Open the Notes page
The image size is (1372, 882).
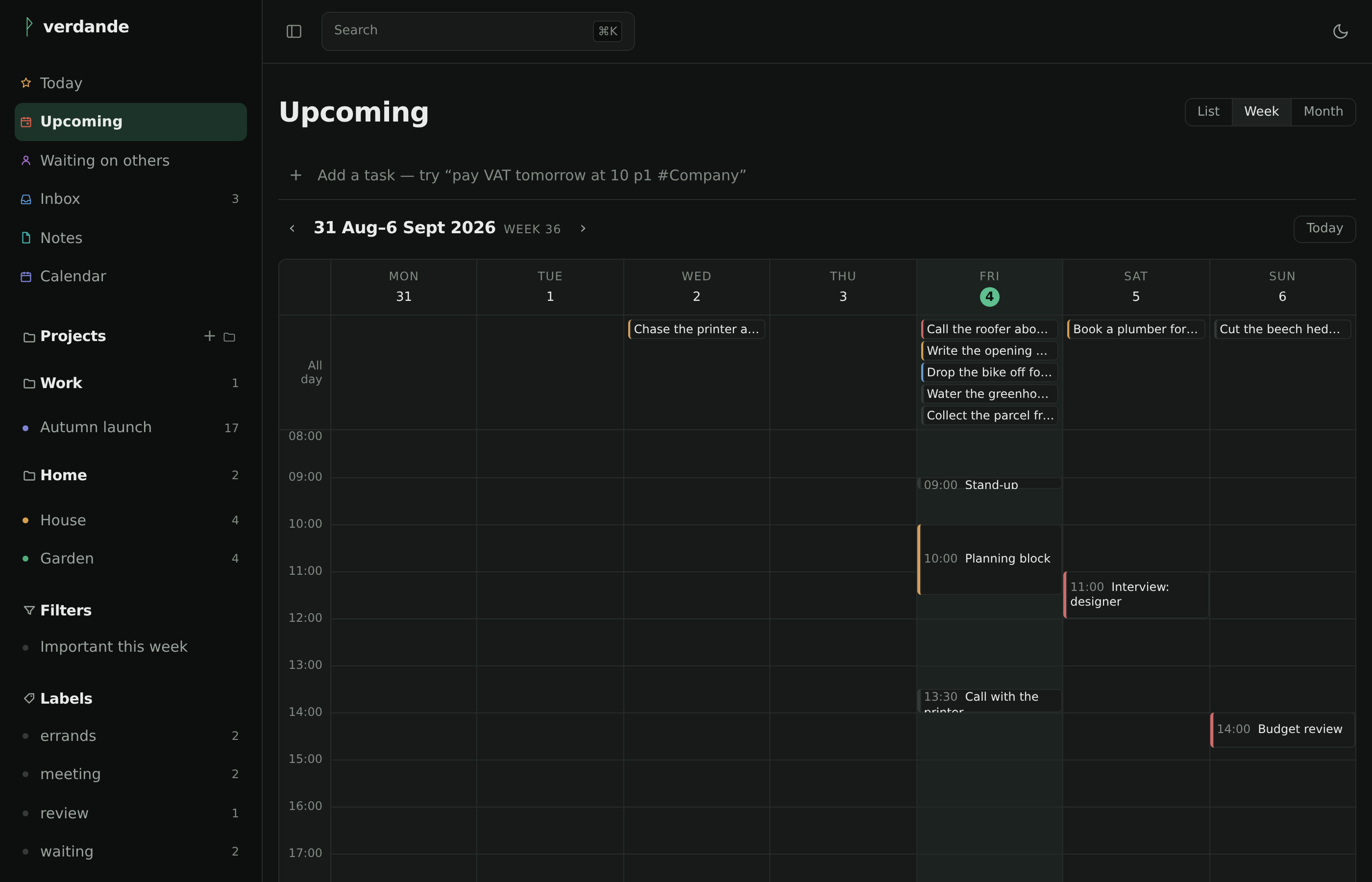coord(130,238)
